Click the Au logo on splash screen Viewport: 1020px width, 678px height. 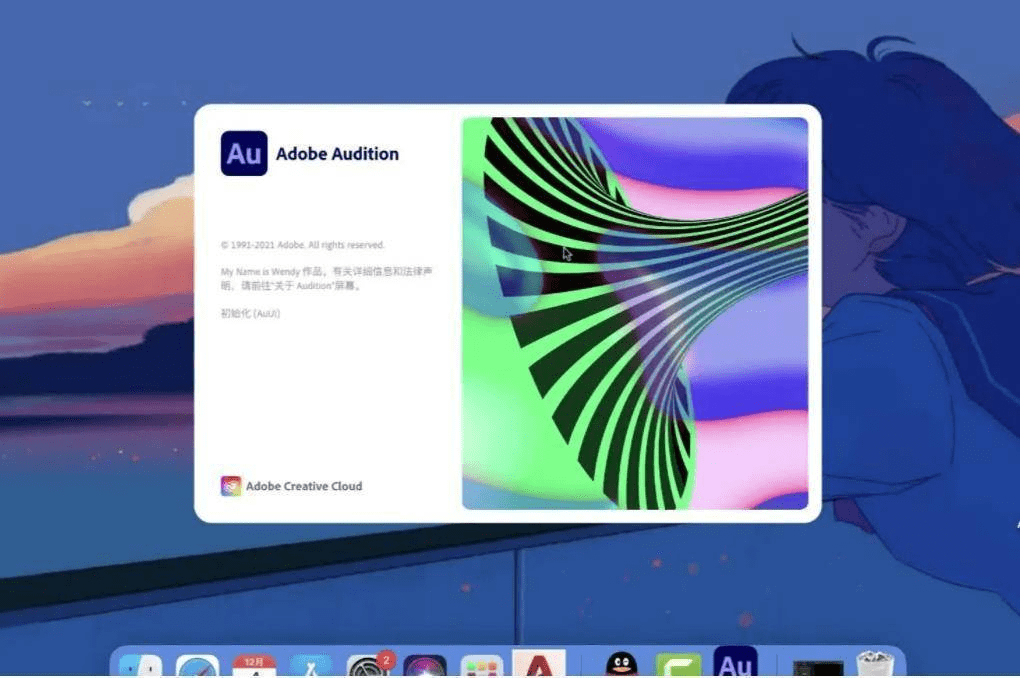tap(244, 154)
